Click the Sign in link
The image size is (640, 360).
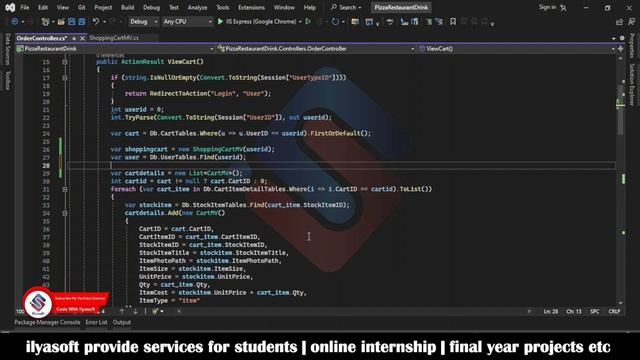tap(547, 7)
